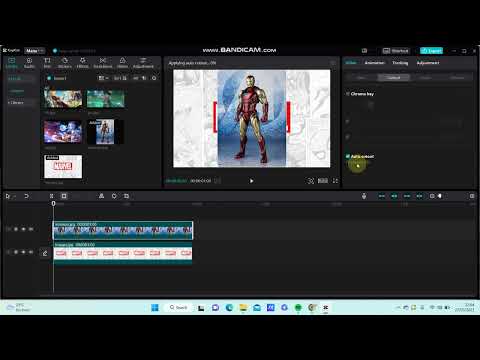
Task: Select the Iron Man clip on timeline
Action: coord(123,230)
